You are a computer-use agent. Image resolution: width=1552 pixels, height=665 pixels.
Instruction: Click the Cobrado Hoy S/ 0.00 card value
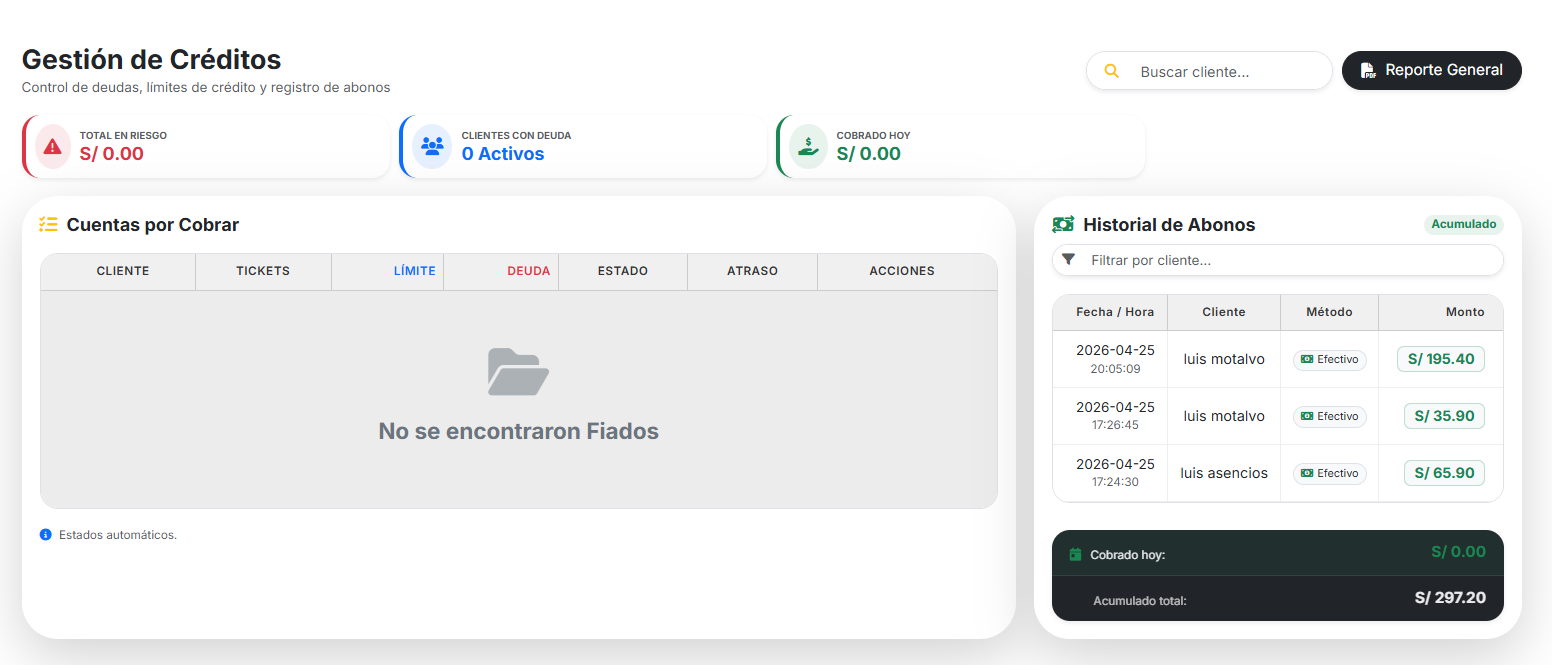pos(869,154)
